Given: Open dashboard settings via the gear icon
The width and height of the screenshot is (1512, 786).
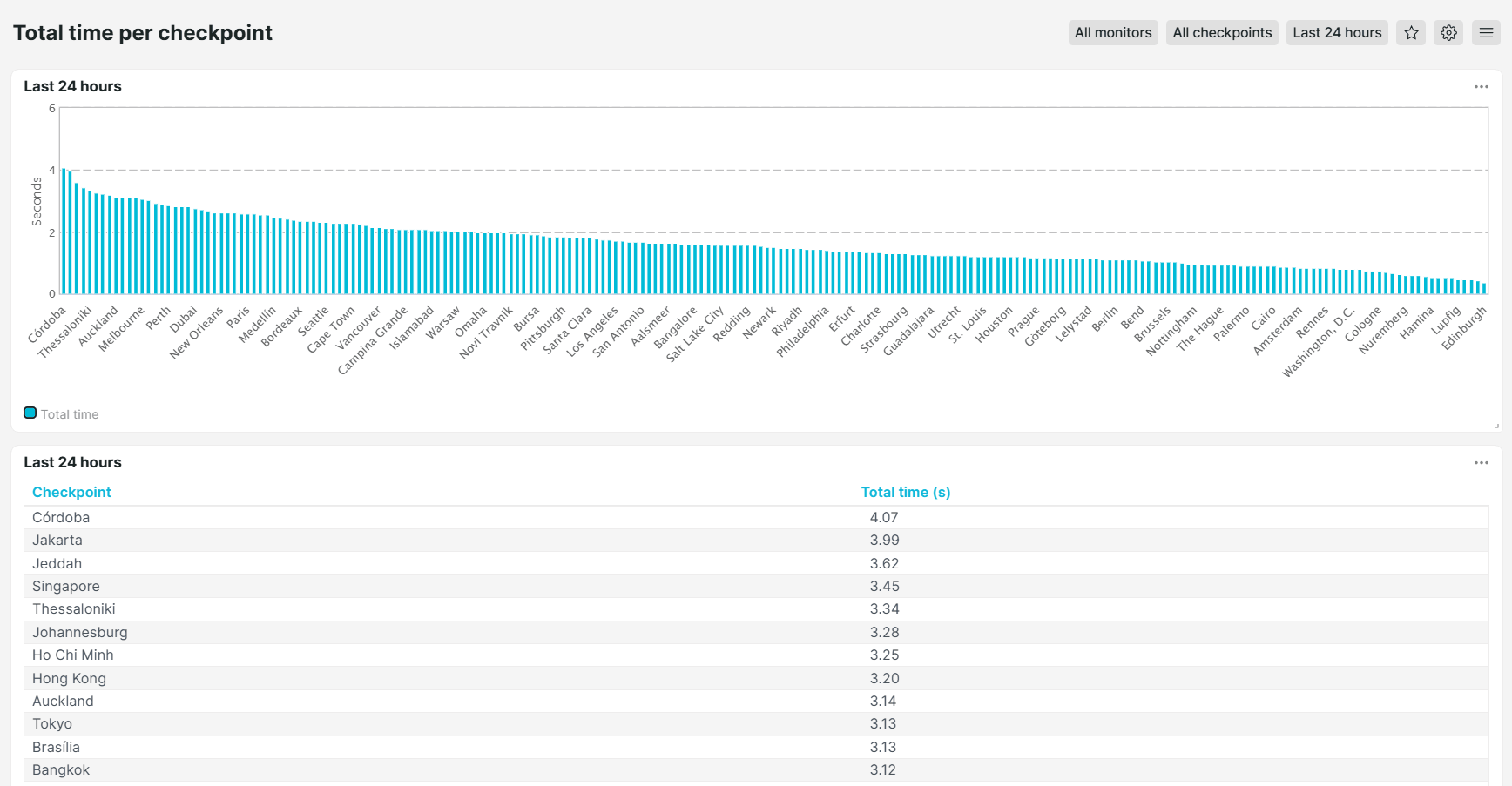Looking at the screenshot, I should [1448, 32].
